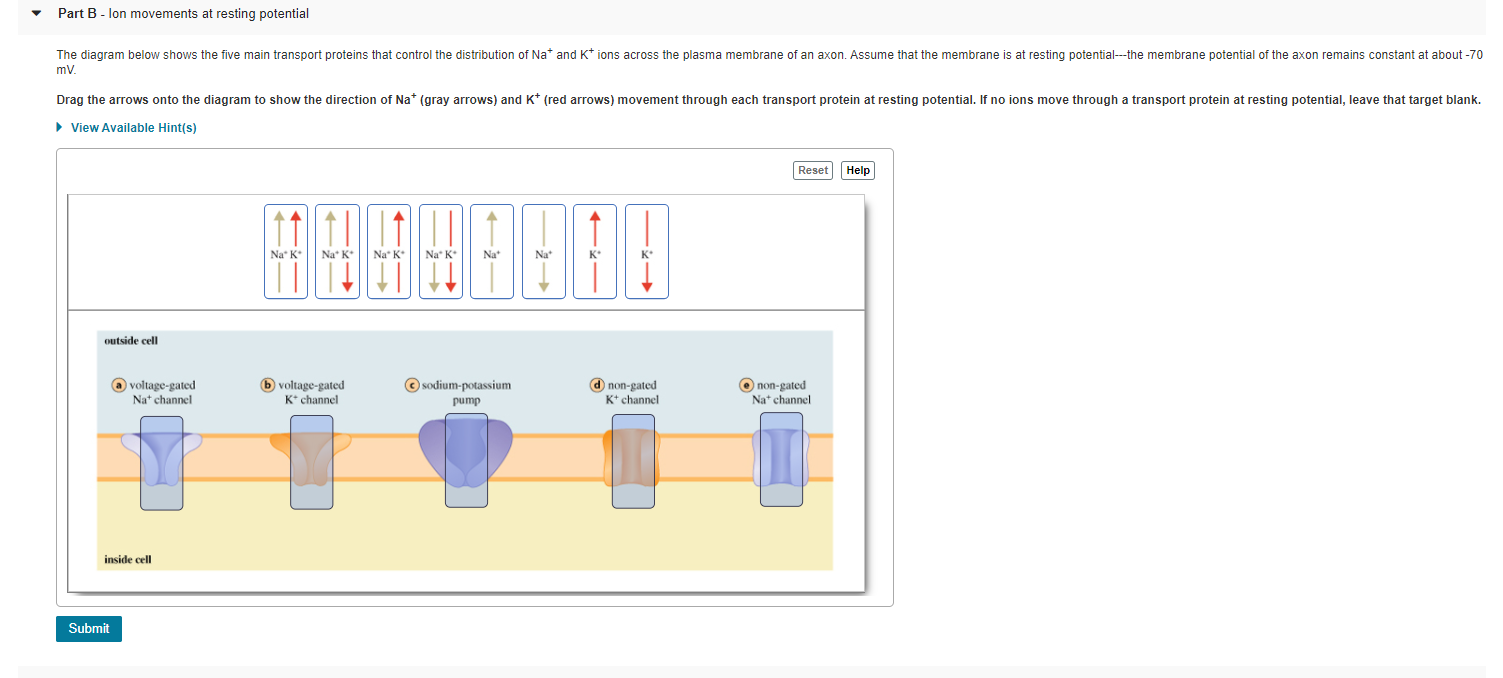Open the hints disclosure triangle
The width and height of the screenshot is (1503, 678).
(58, 127)
